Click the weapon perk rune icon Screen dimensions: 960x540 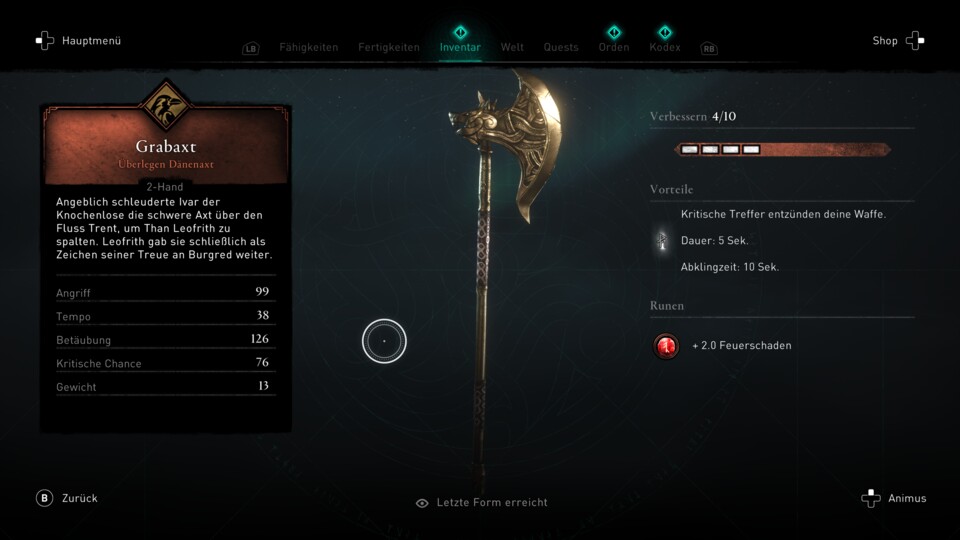[662, 241]
